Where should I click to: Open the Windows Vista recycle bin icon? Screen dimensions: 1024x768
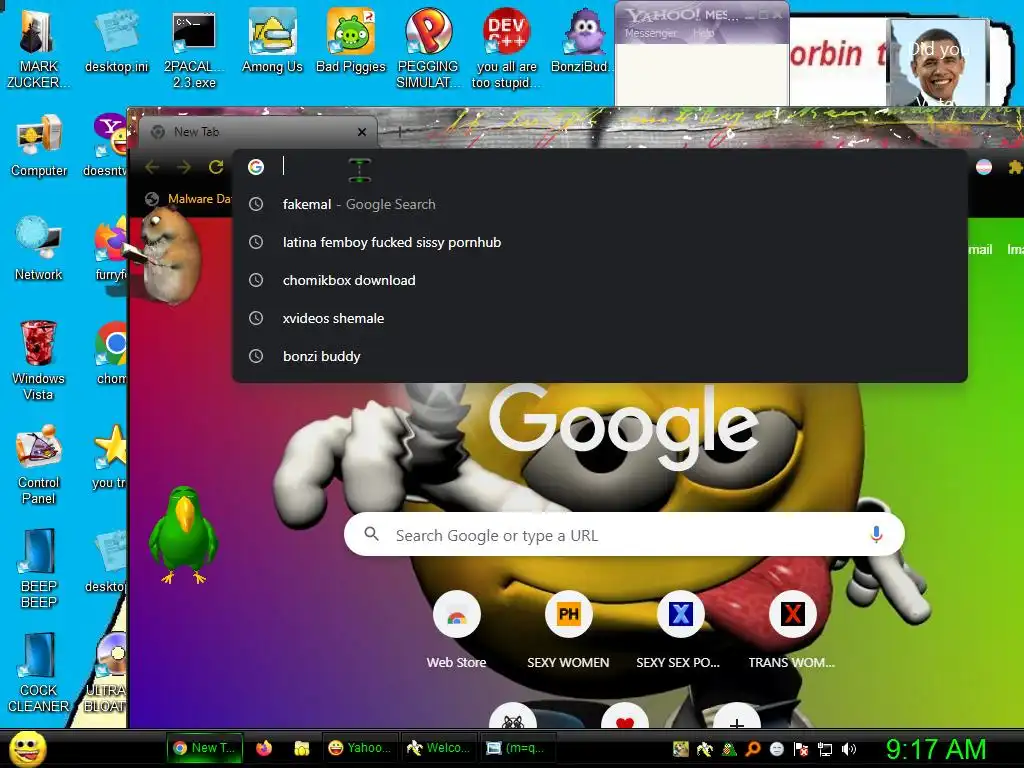pyautogui.click(x=39, y=360)
